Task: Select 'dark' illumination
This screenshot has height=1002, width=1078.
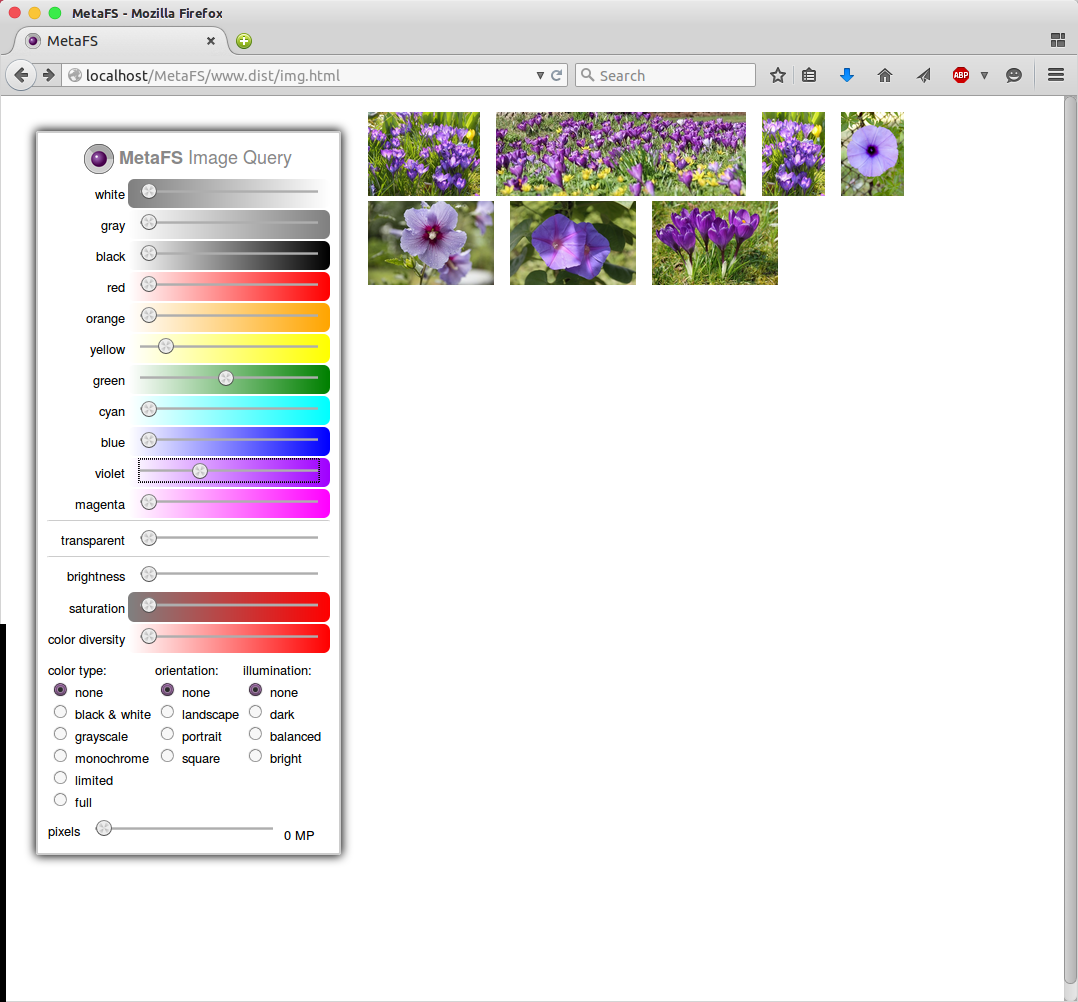Action: pyautogui.click(x=255, y=712)
